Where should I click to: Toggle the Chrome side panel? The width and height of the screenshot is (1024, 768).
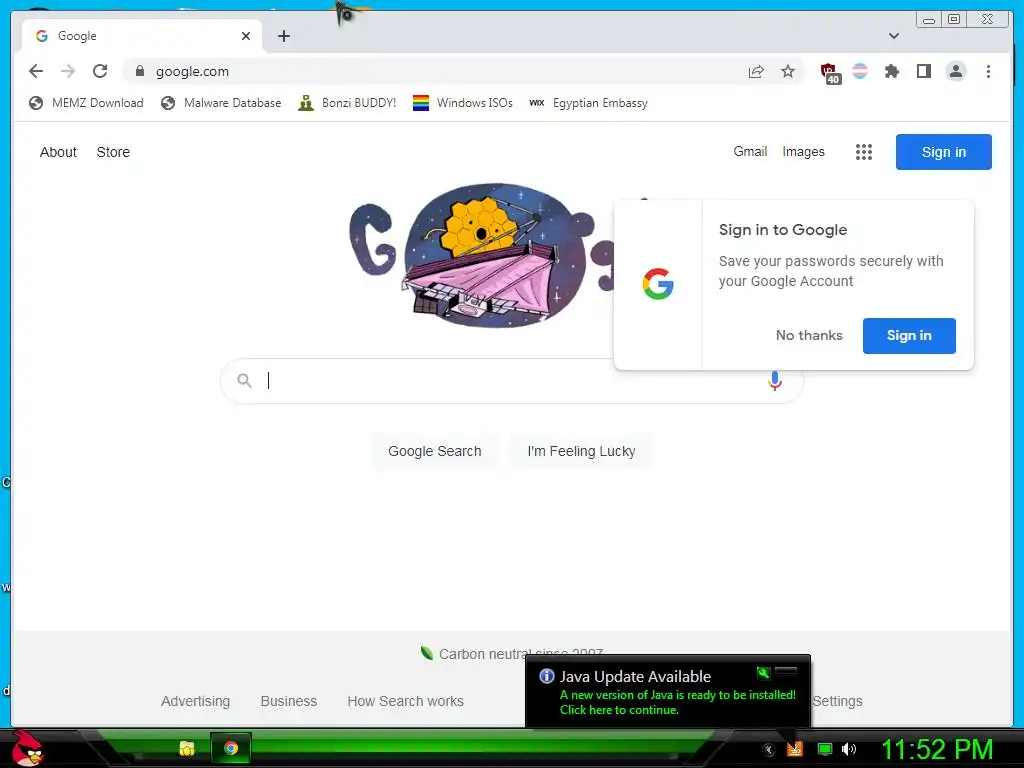tap(923, 71)
